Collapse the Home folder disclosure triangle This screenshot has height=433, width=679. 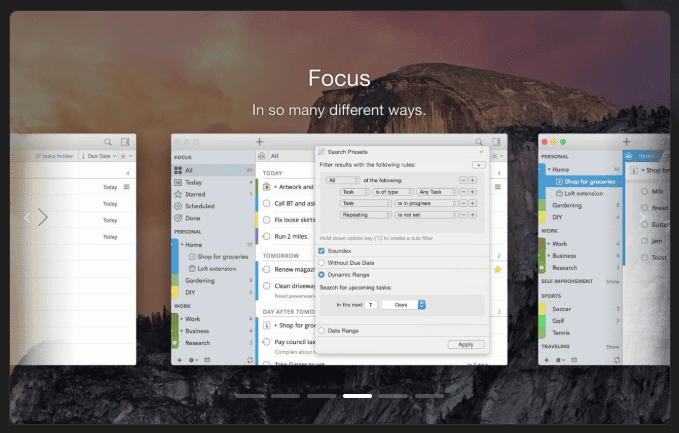182,245
